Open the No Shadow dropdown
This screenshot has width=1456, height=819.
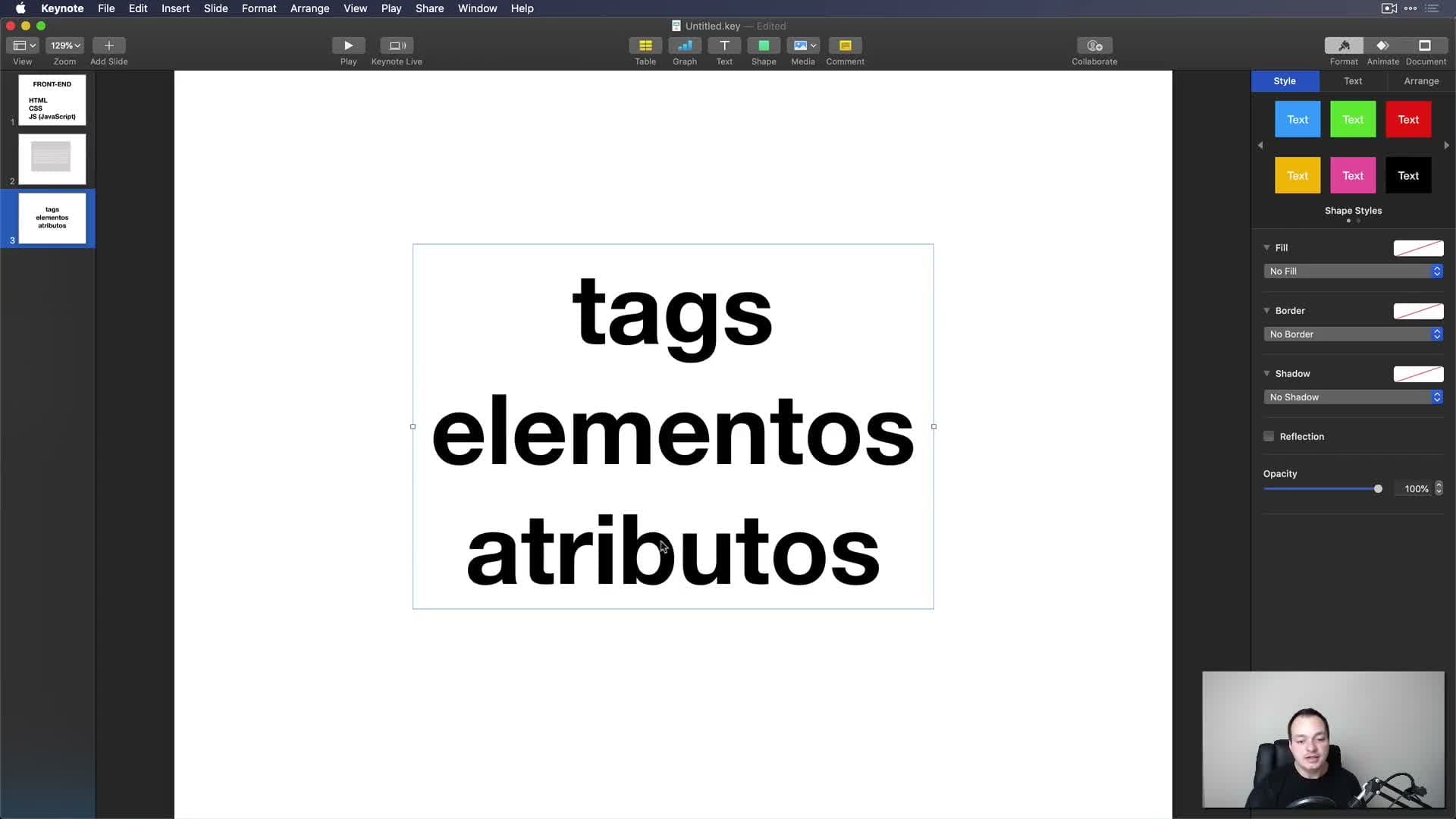pos(1353,397)
